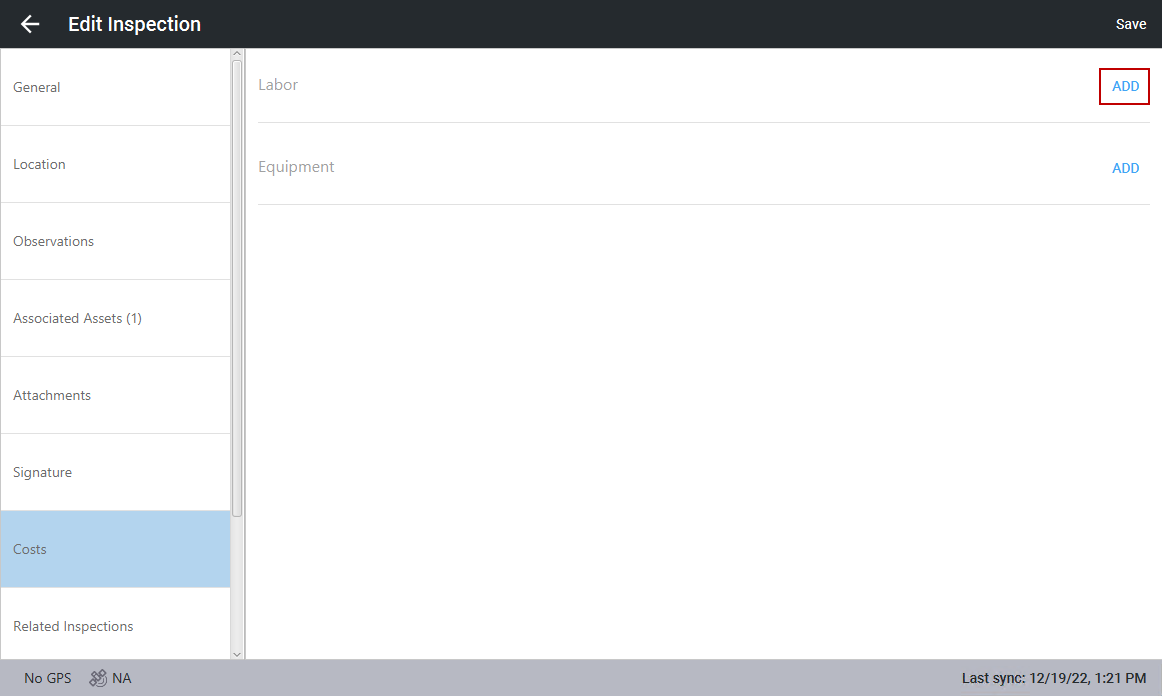
Task: Select the Attachments section
Action: pyautogui.click(x=115, y=395)
